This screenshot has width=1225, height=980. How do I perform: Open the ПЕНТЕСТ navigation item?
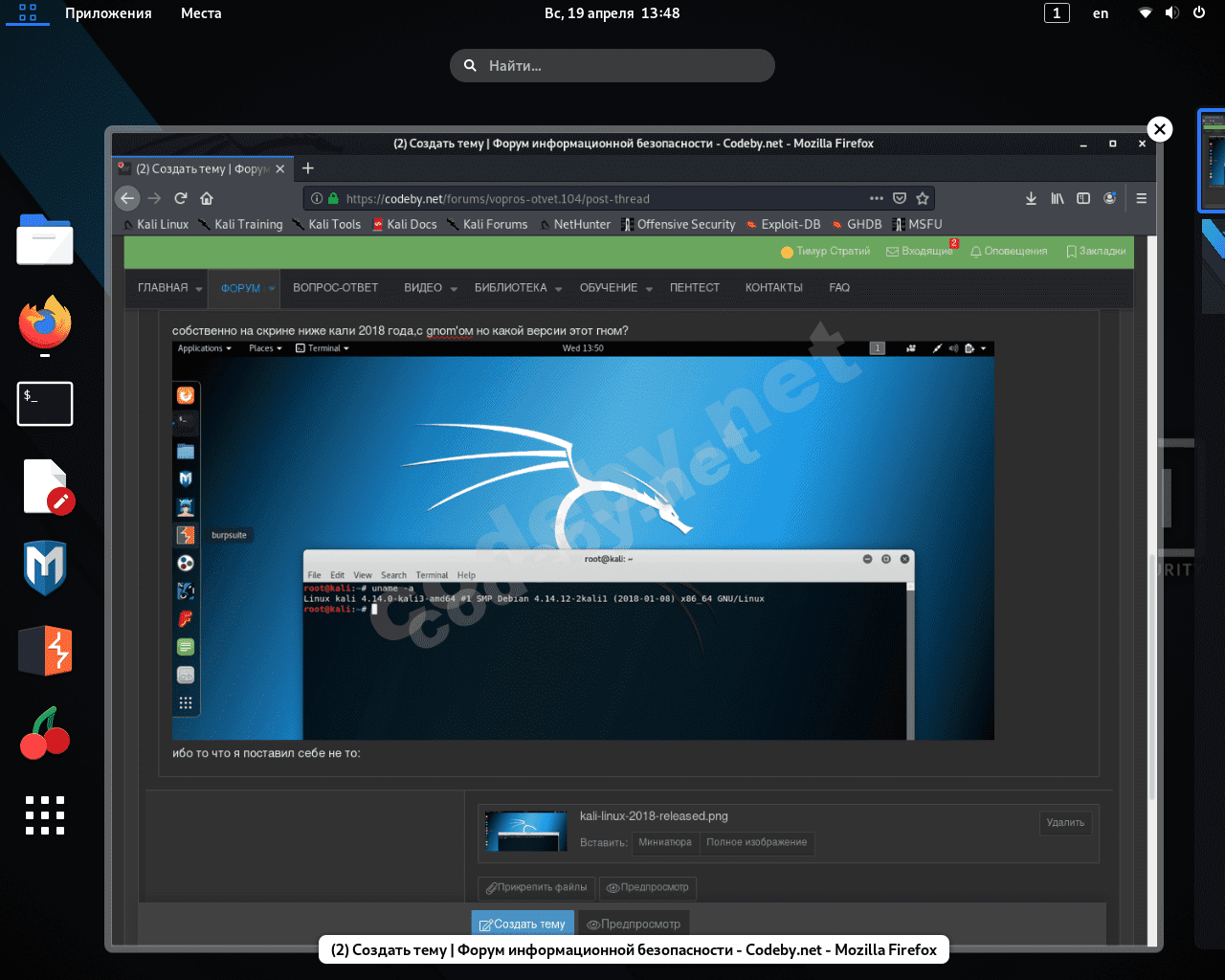click(x=694, y=287)
